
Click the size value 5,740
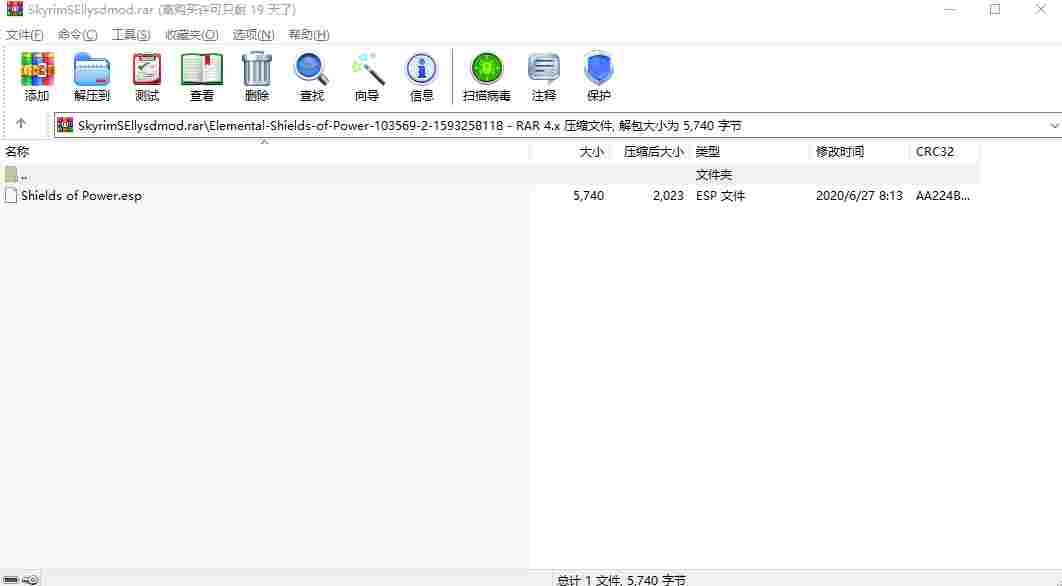coord(589,196)
